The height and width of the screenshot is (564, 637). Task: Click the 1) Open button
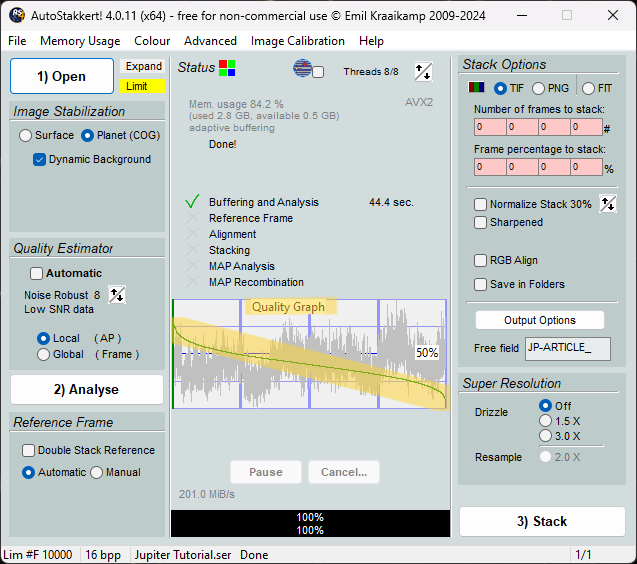(62, 76)
